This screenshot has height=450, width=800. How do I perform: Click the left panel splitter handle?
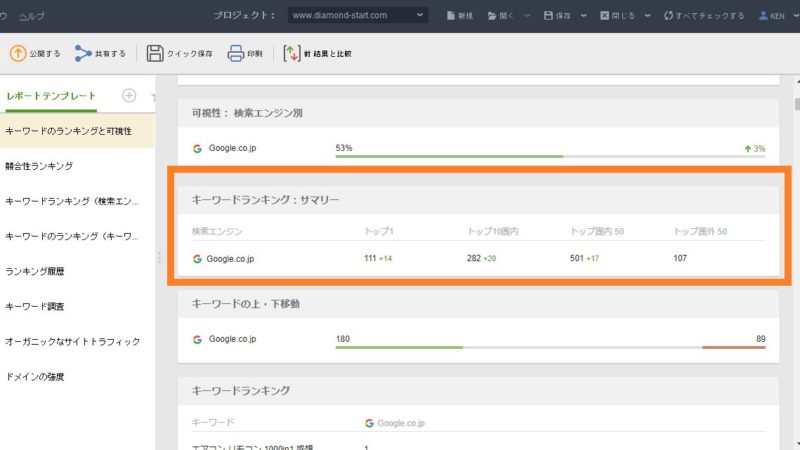click(159, 258)
